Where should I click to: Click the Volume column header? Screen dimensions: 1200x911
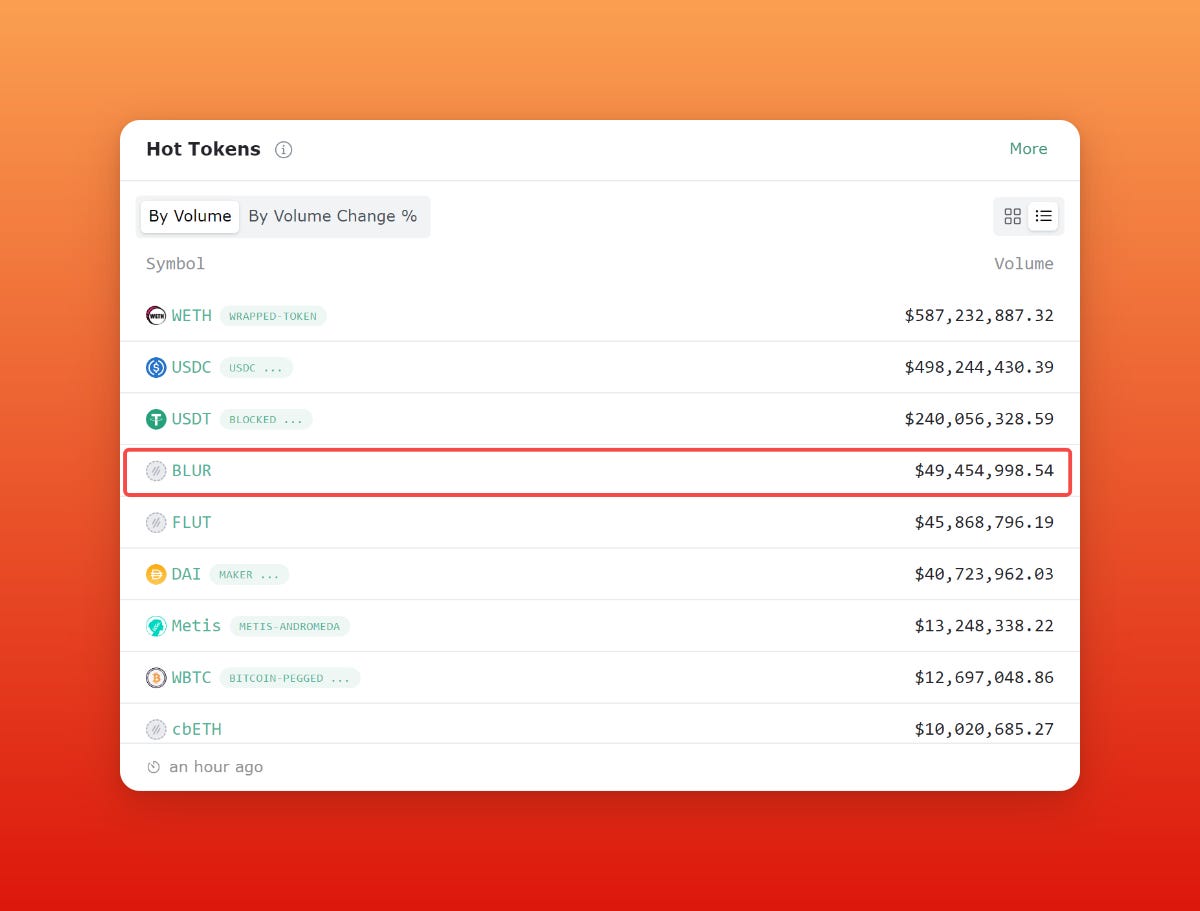[1024, 264]
